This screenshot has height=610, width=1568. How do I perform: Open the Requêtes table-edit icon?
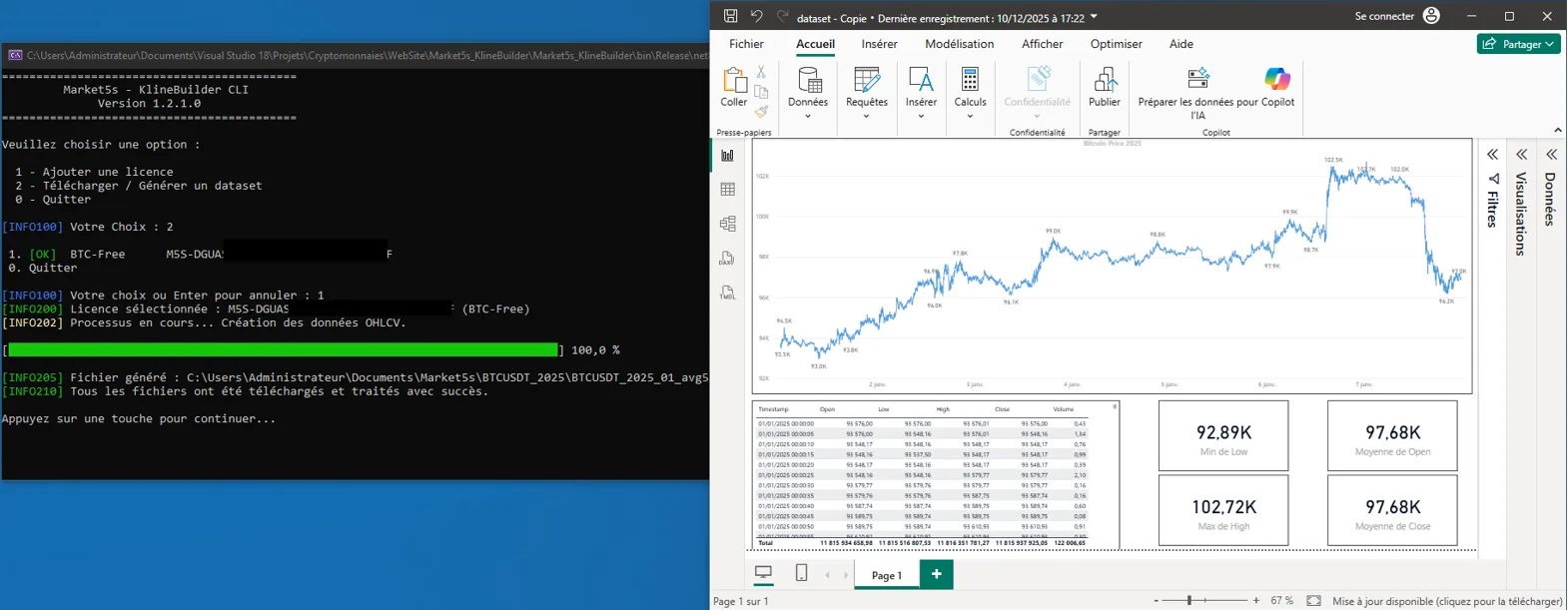pyautogui.click(x=867, y=80)
